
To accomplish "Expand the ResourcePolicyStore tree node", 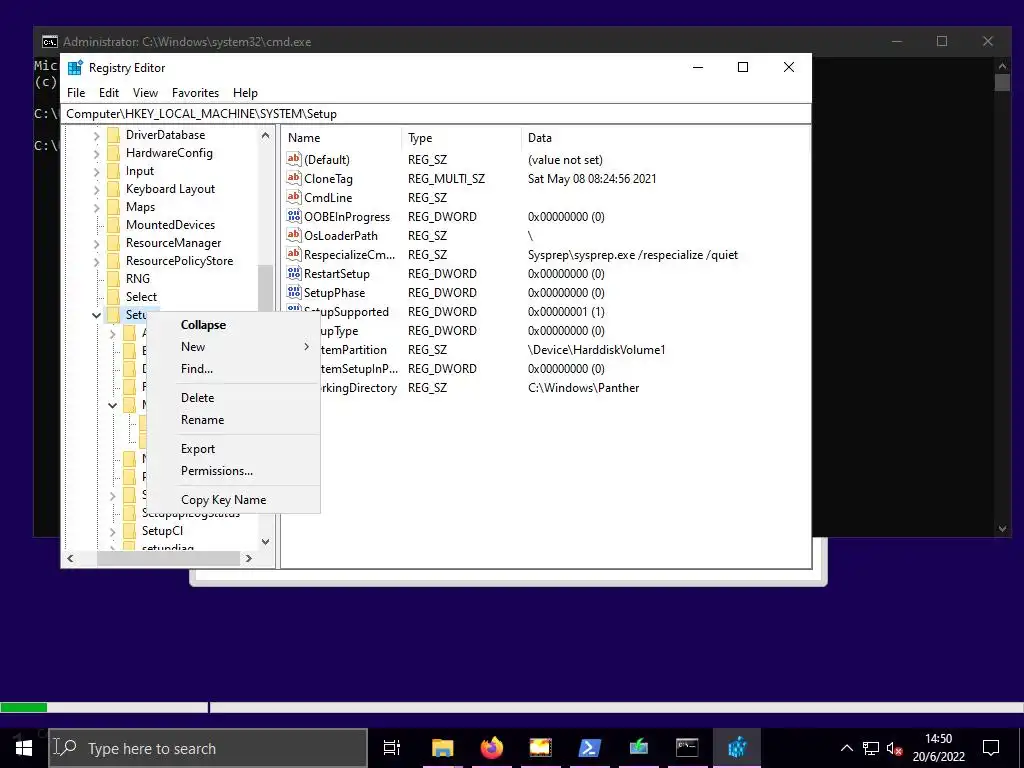I will pyautogui.click(x=97, y=261).
